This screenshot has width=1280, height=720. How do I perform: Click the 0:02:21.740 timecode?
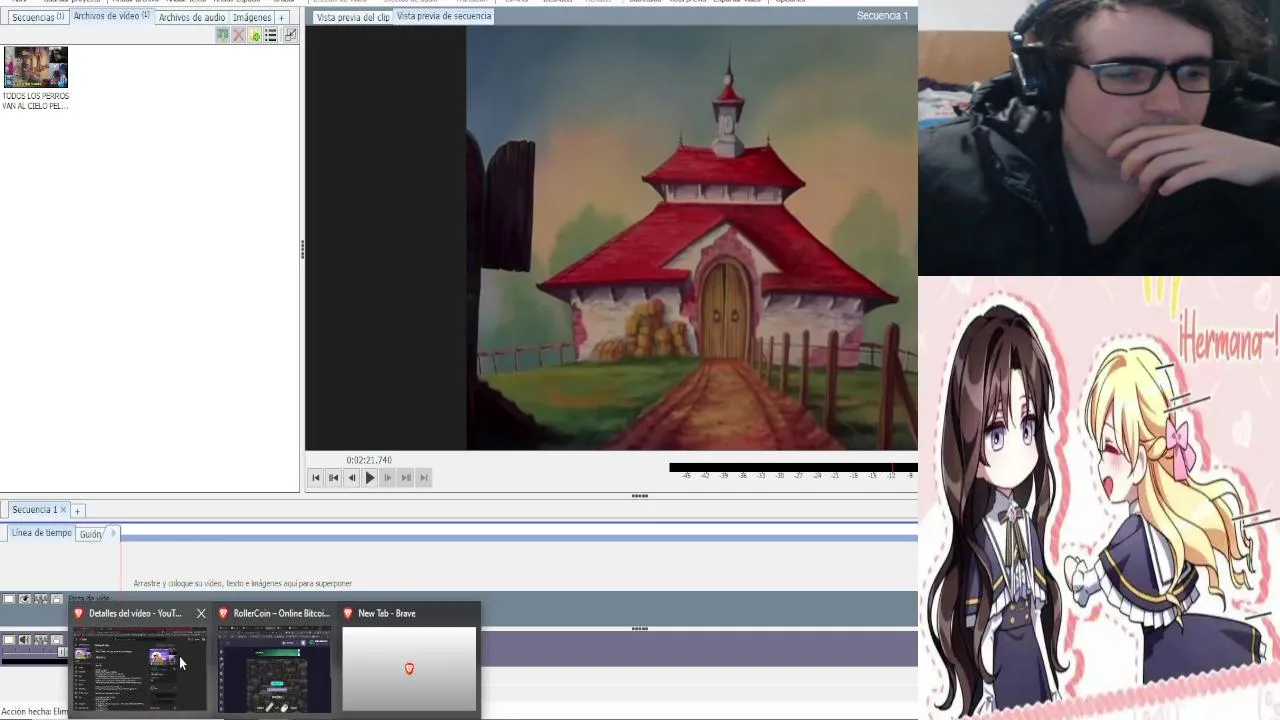pyautogui.click(x=369, y=460)
